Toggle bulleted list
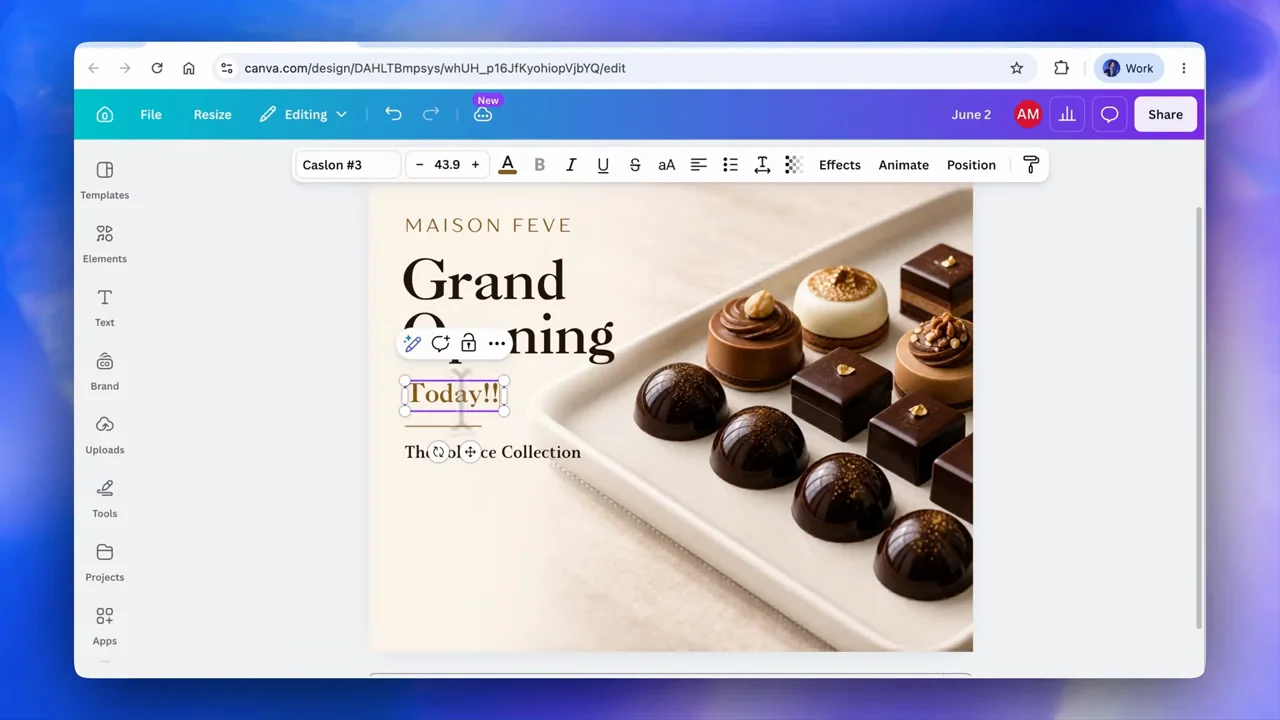The width and height of the screenshot is (1280, 720). [x=730, y=165]
